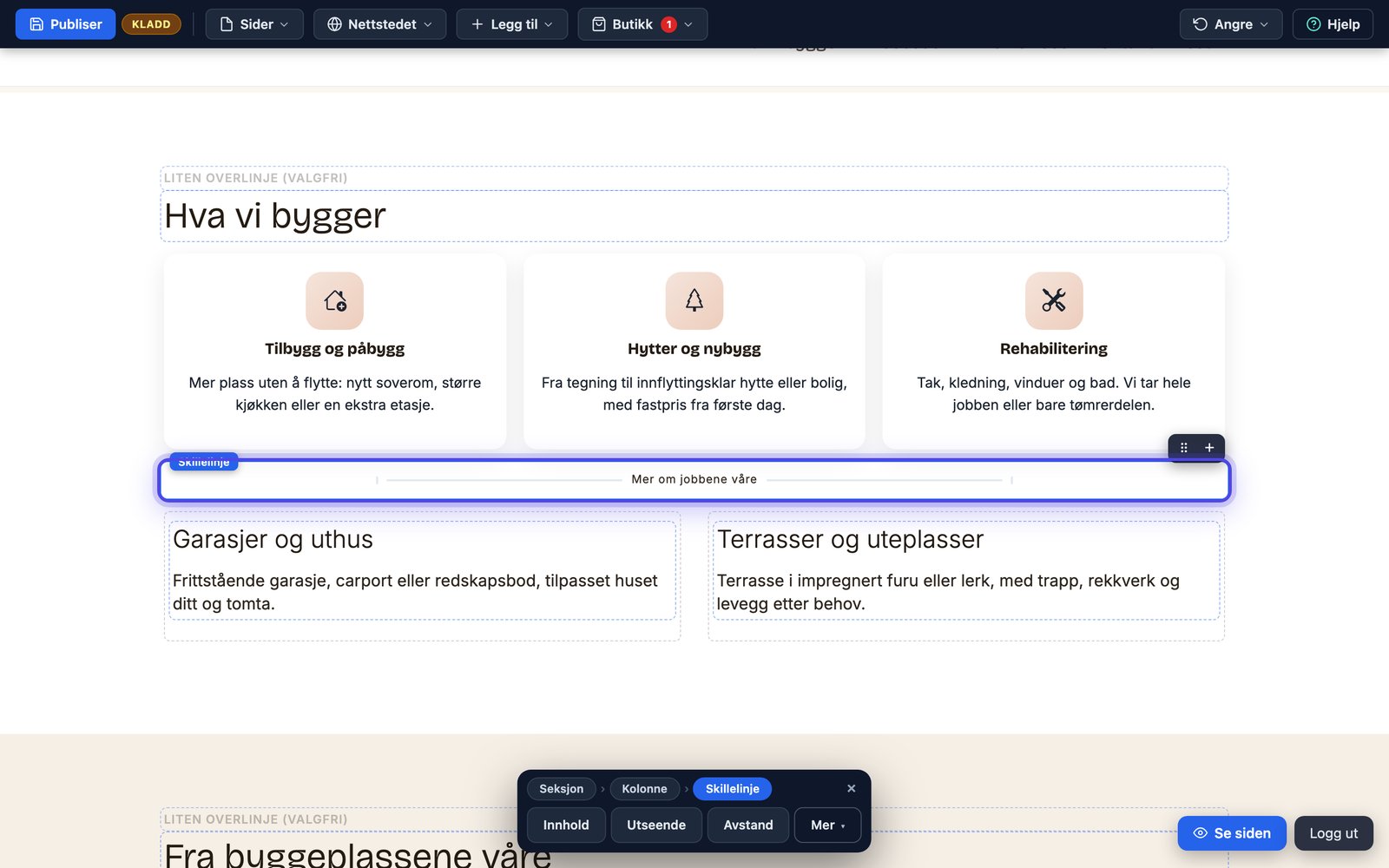Viewport: 1389px width, 868px height.
Task: Click the house icon for Tilbygg og påbygg
Action: (335, 301)
